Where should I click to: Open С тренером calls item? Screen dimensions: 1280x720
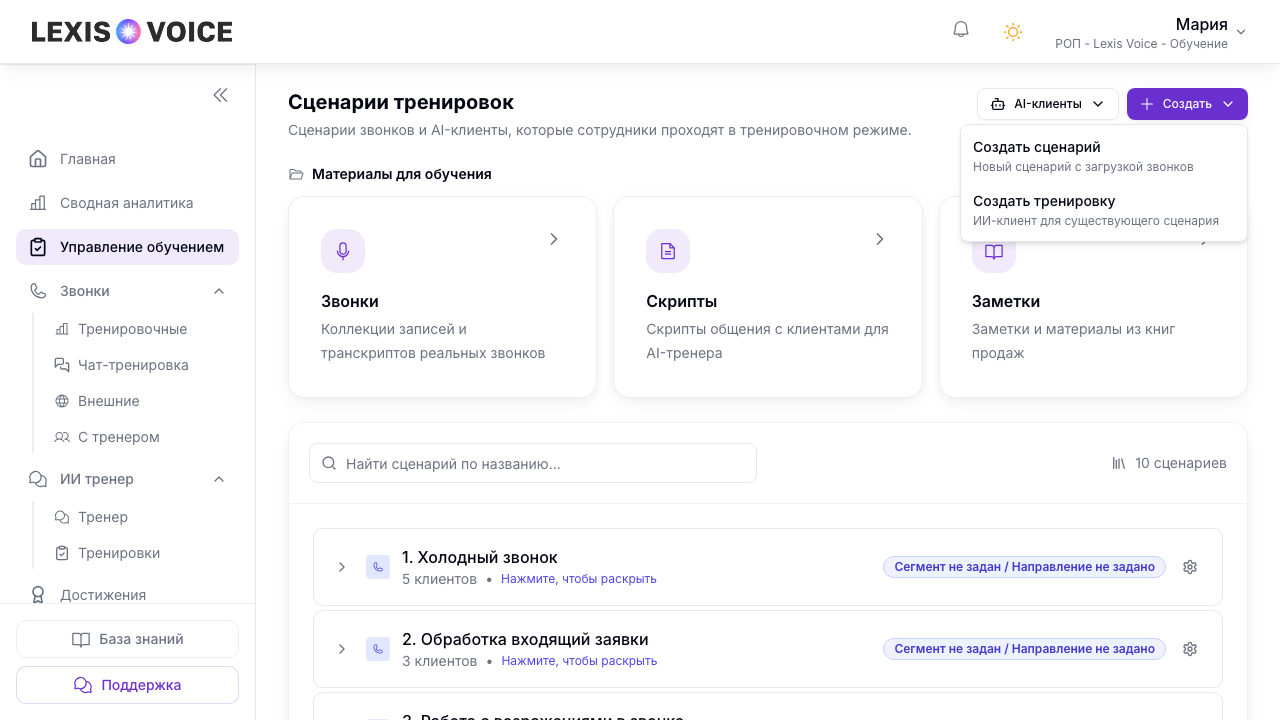click(x=118, y=437)
